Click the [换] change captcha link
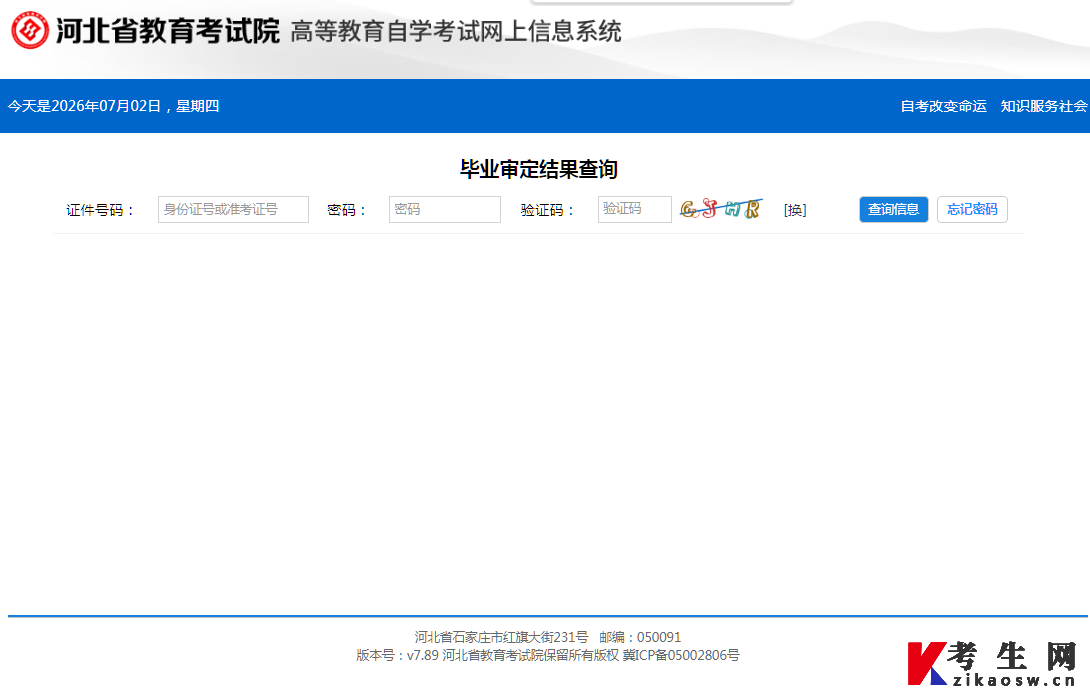The image size is (1090, 699). 795,210
